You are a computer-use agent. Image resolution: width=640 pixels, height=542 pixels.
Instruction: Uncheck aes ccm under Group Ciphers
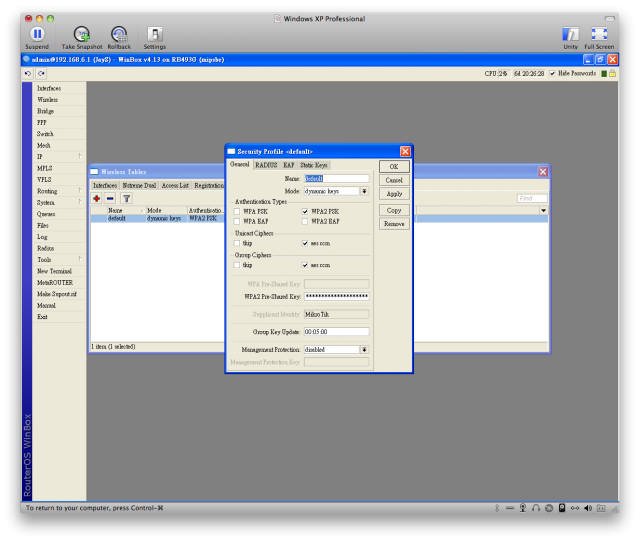tap(305, 265)
